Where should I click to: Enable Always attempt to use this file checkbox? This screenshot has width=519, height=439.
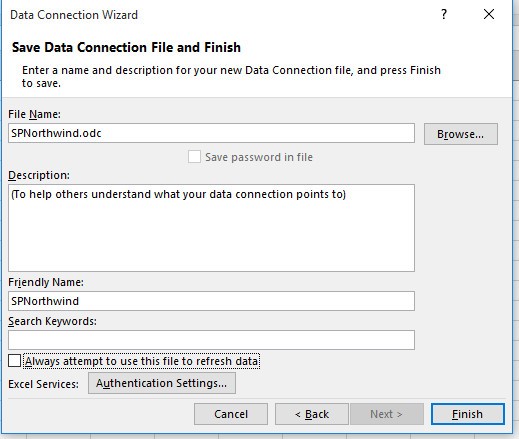click(14, 361)
